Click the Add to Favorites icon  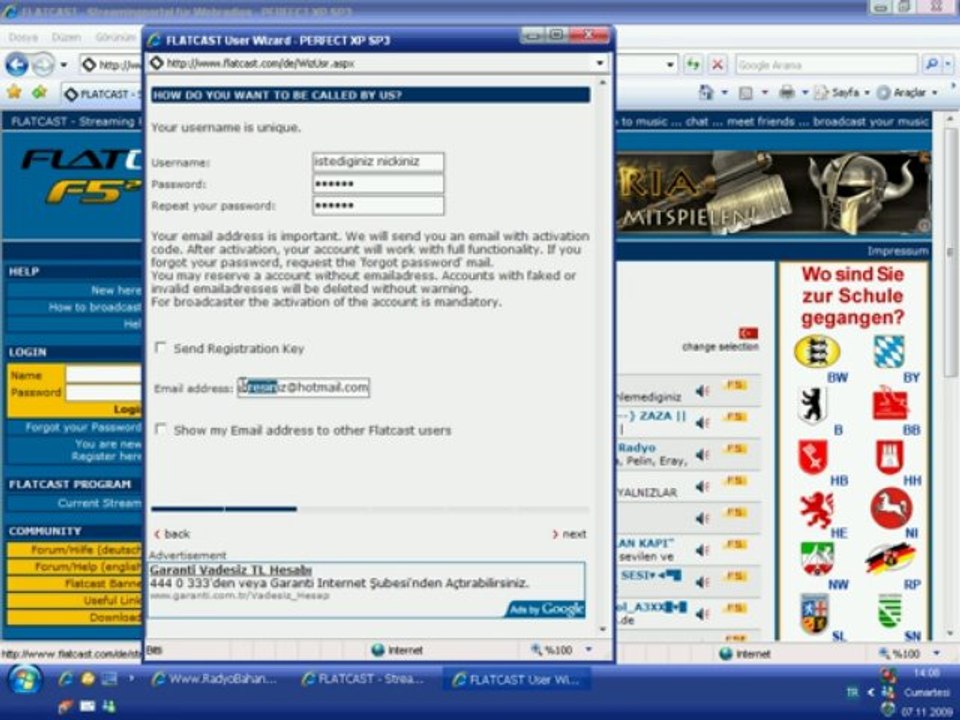(40, 92)
